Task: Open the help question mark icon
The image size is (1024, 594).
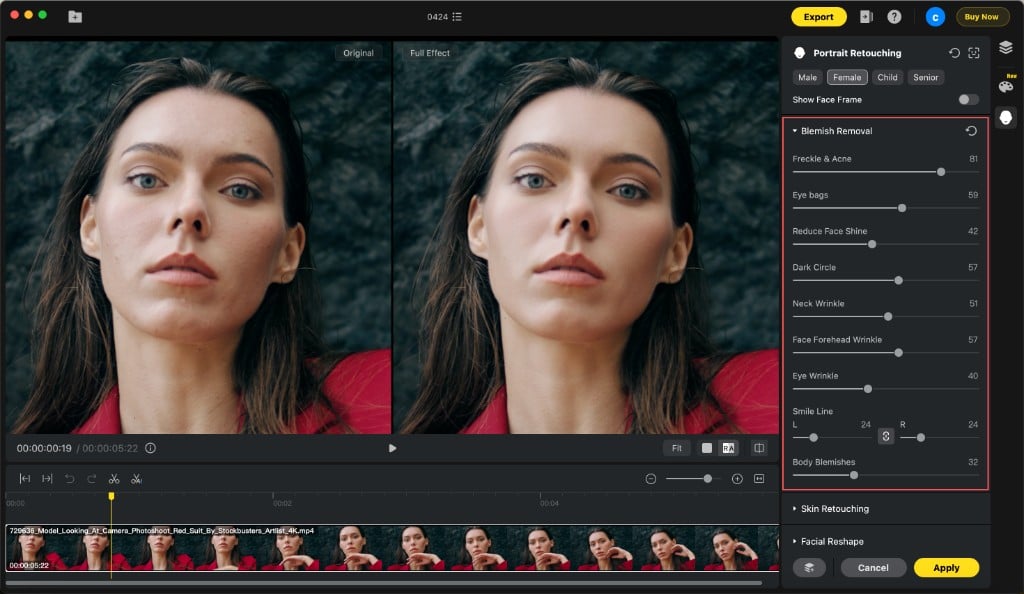Action: tap(895, 16)
